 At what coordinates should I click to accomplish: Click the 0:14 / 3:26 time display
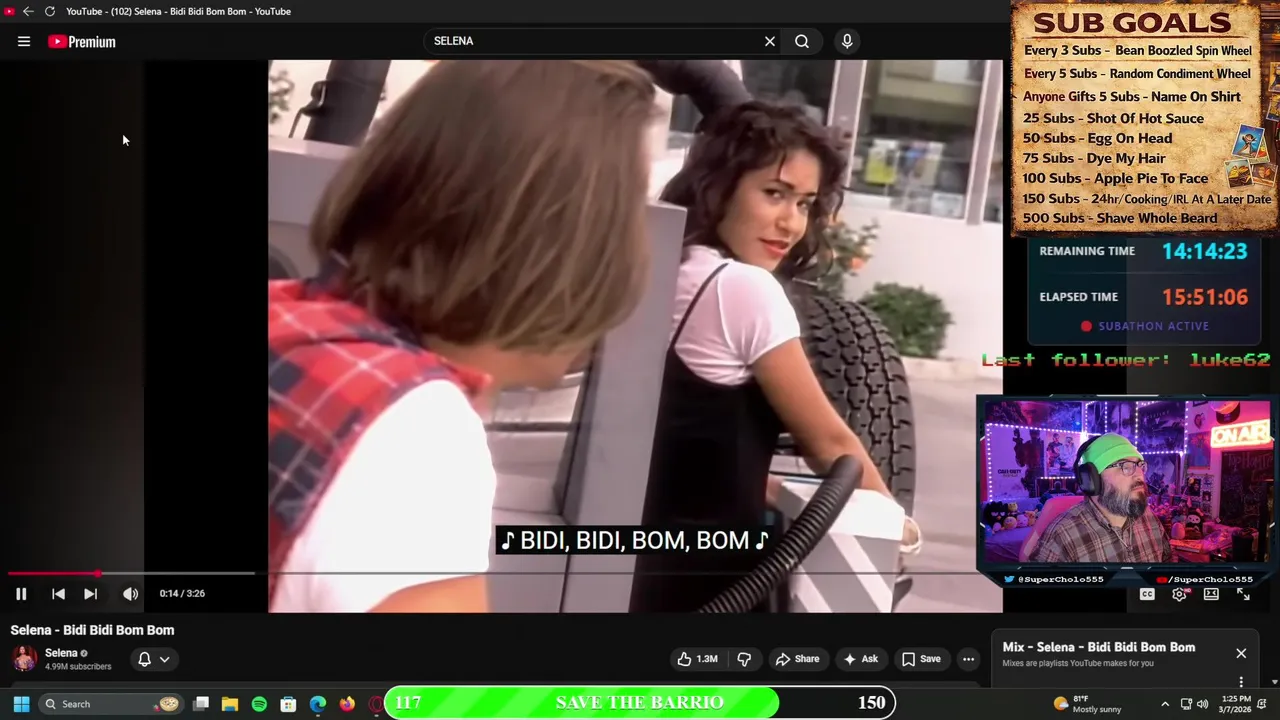click(182, 594)
